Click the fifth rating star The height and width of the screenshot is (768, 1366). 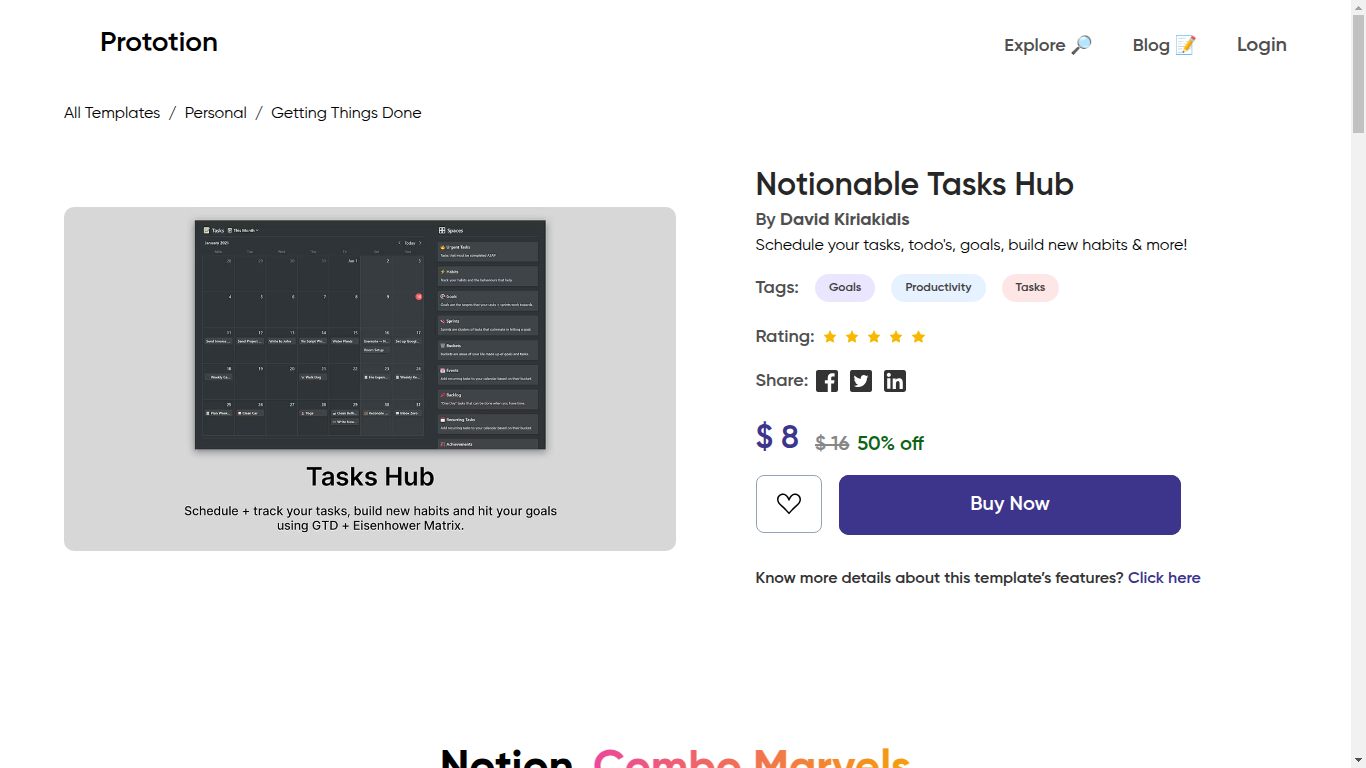pyautogui.click(x=919, y=337)
